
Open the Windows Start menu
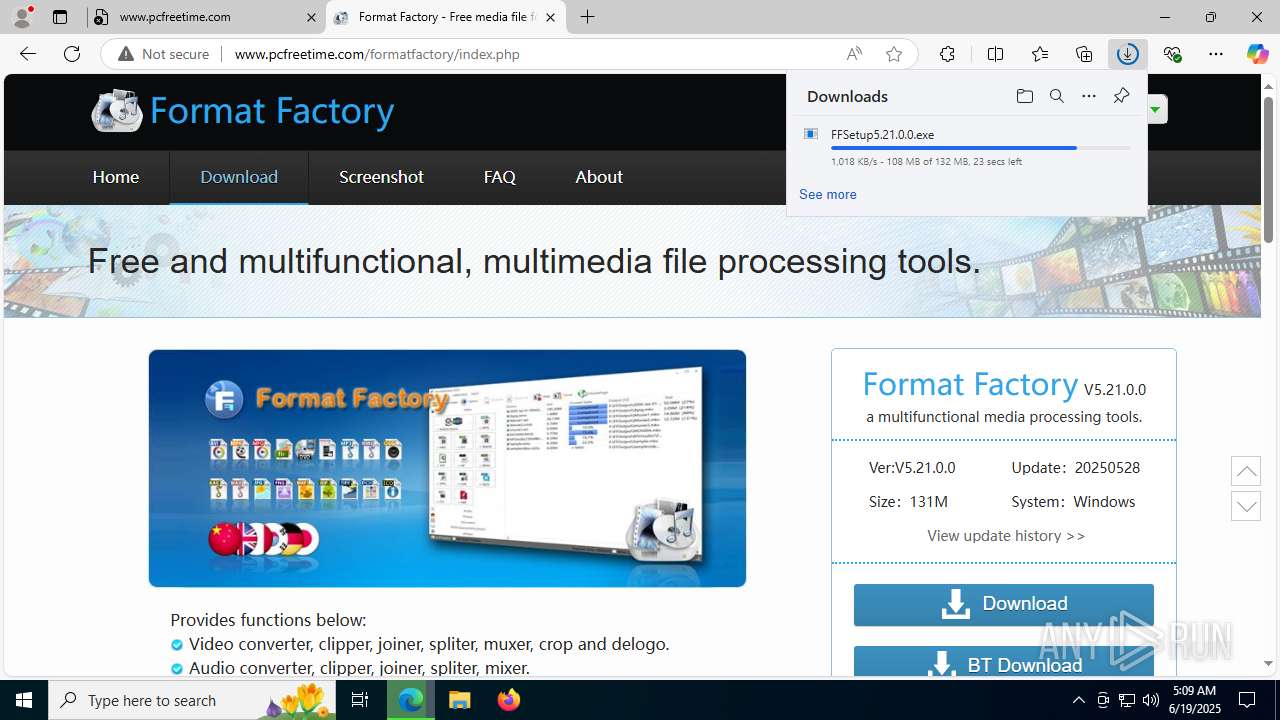pos(24,700)
